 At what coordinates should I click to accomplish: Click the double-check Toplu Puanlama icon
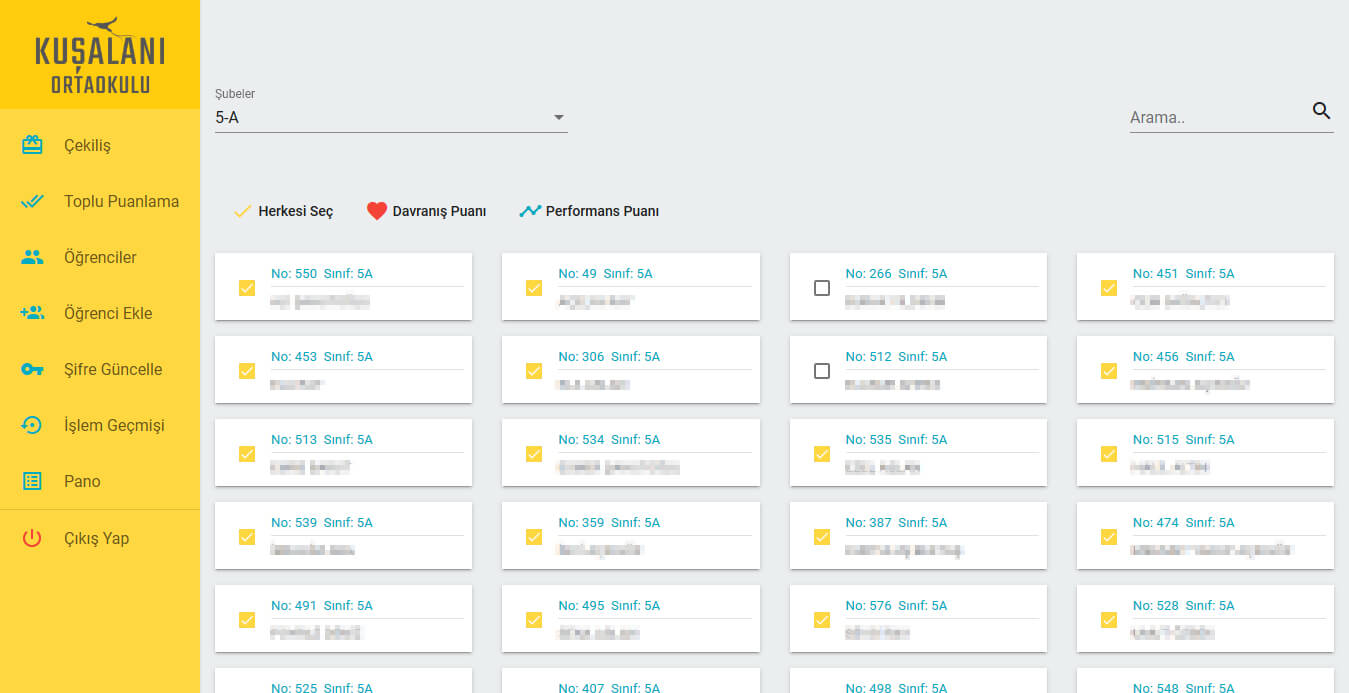pos(32,201)
